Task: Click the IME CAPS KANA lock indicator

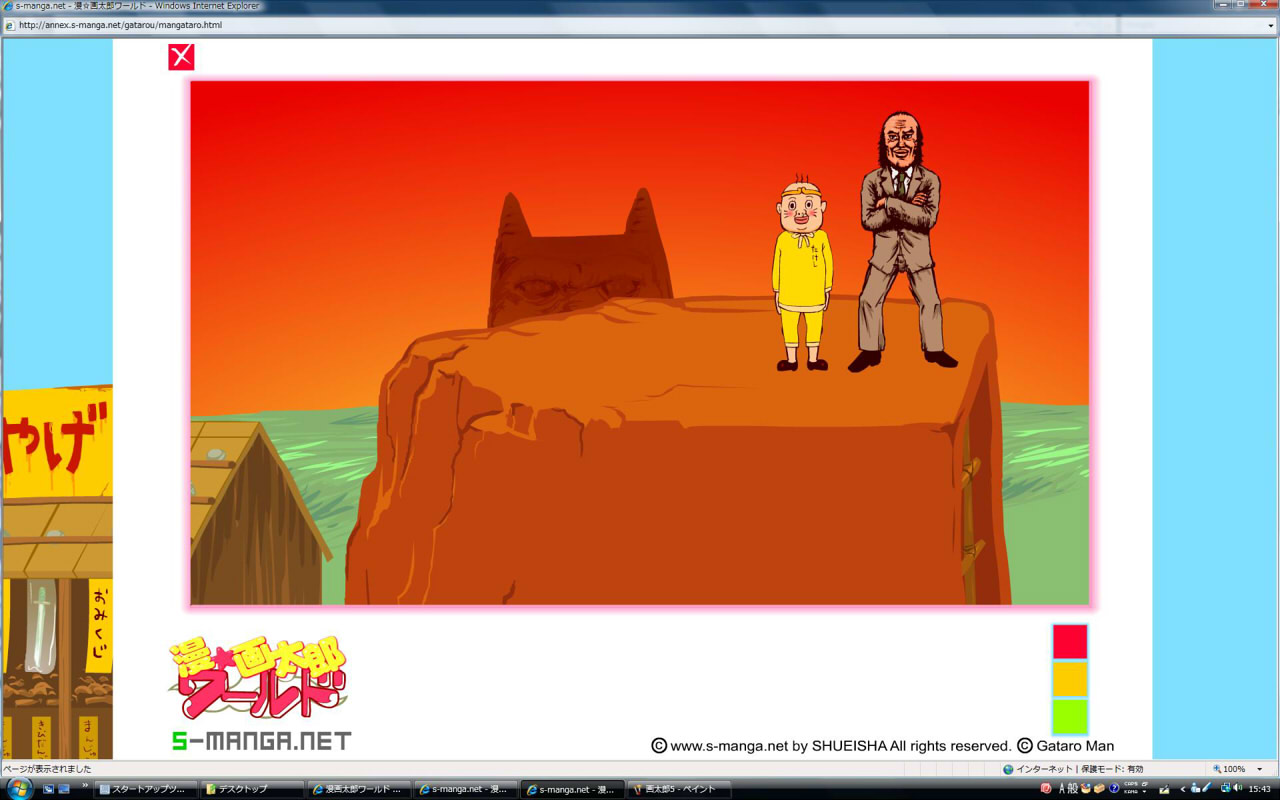Action: tap(1132, 788)
